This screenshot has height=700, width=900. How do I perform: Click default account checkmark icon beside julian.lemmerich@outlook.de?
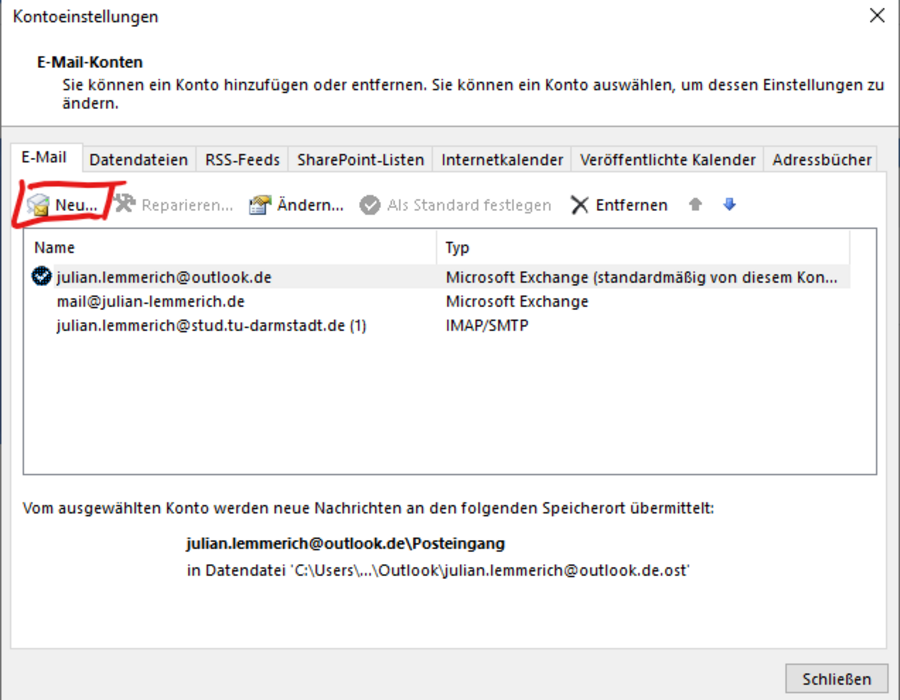pyautogui.click(x=41, y=277)
